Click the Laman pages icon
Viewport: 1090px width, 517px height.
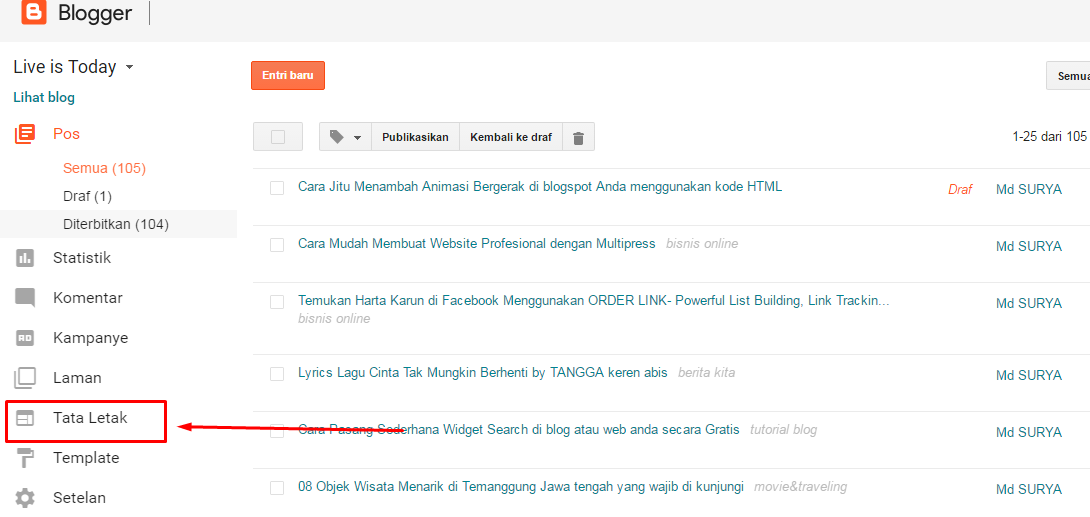(x=25, y=378)
